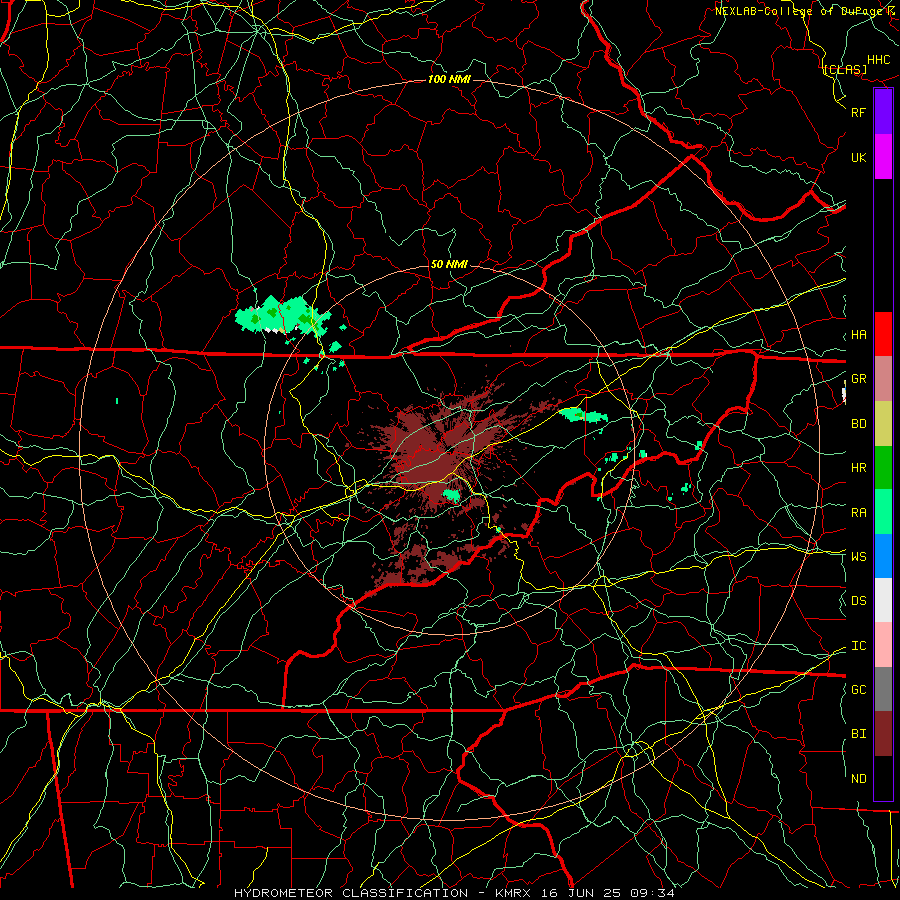
Task: Click the DS white legend swatch
Action: click(883, 600)
